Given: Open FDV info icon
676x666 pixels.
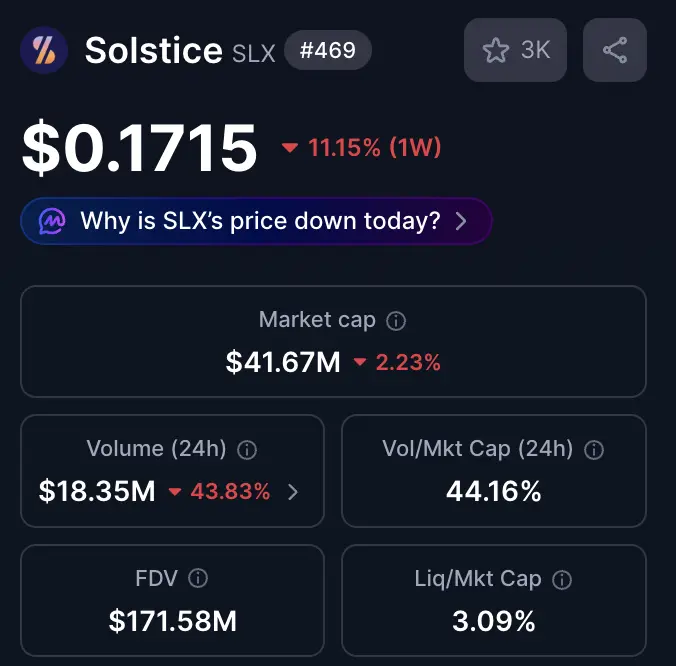Looking at the screenshot, I should 198,578.
